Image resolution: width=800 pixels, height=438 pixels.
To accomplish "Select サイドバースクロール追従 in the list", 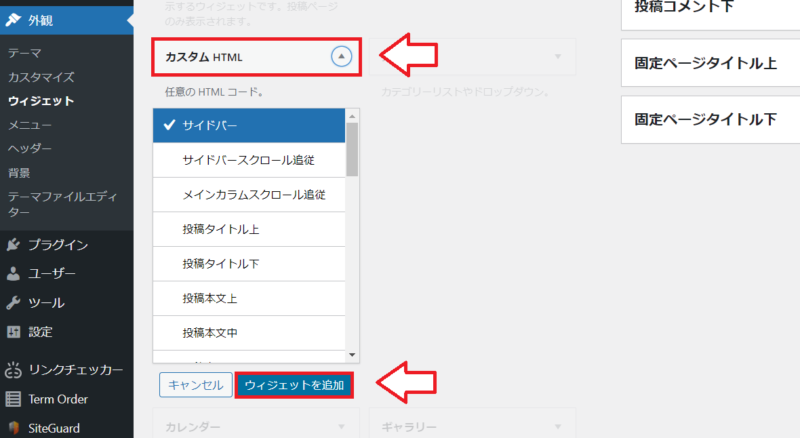I will coord(249,160).
